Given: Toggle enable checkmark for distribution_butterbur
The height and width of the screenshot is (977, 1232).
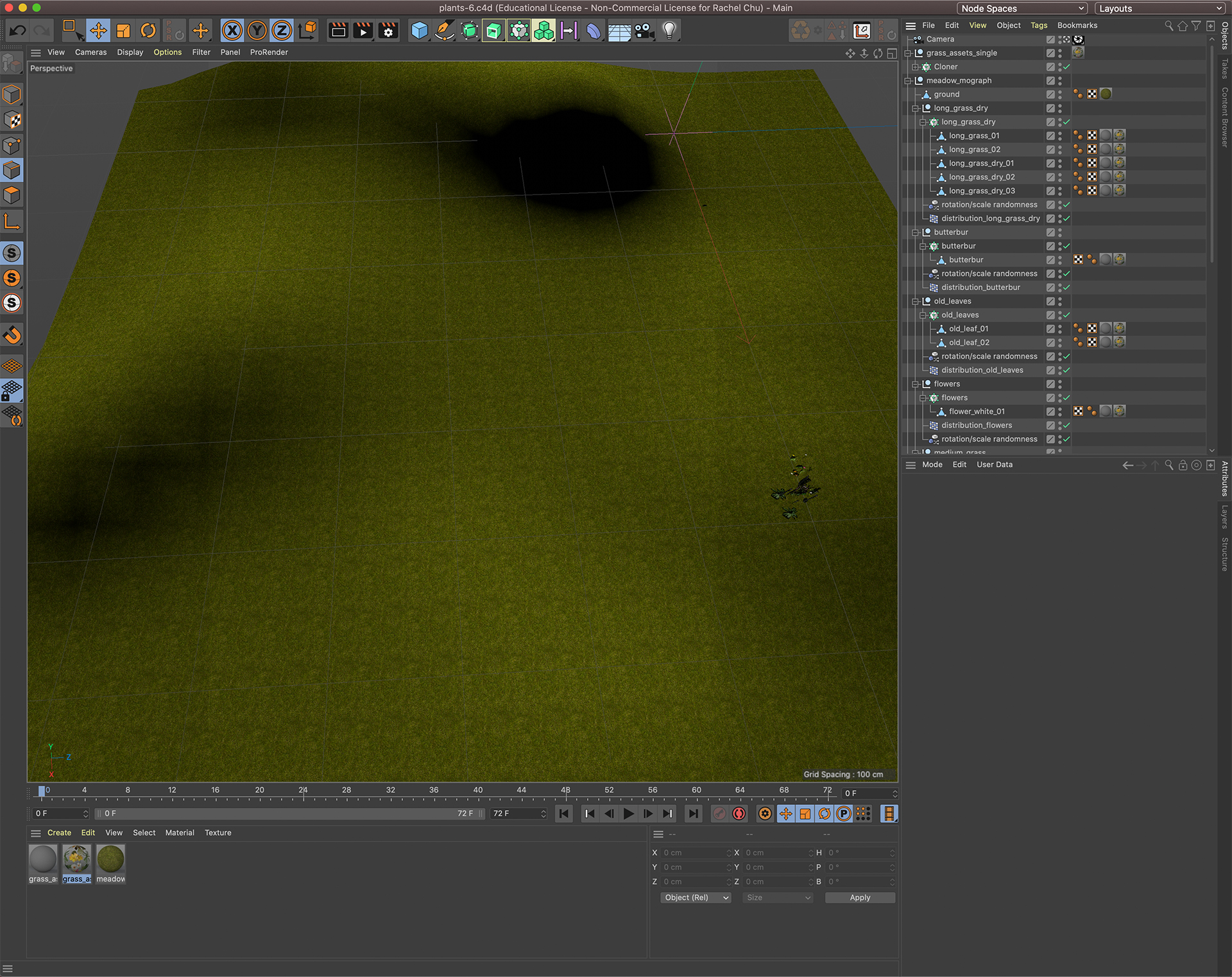Looking at the screenshot, I should click(1066, 288).
